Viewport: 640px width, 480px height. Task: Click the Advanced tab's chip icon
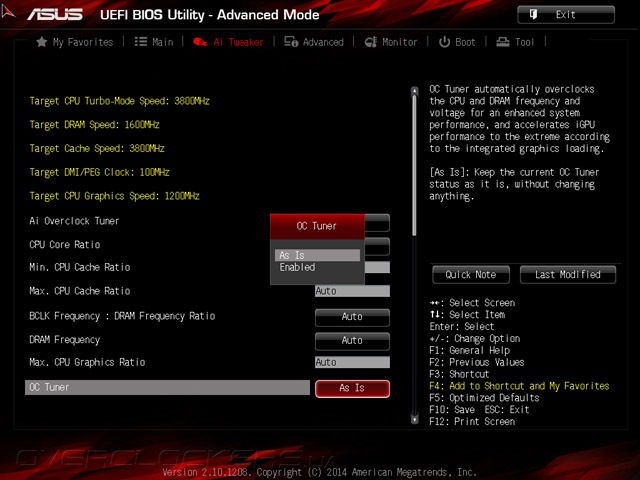[x=291, y=42]
